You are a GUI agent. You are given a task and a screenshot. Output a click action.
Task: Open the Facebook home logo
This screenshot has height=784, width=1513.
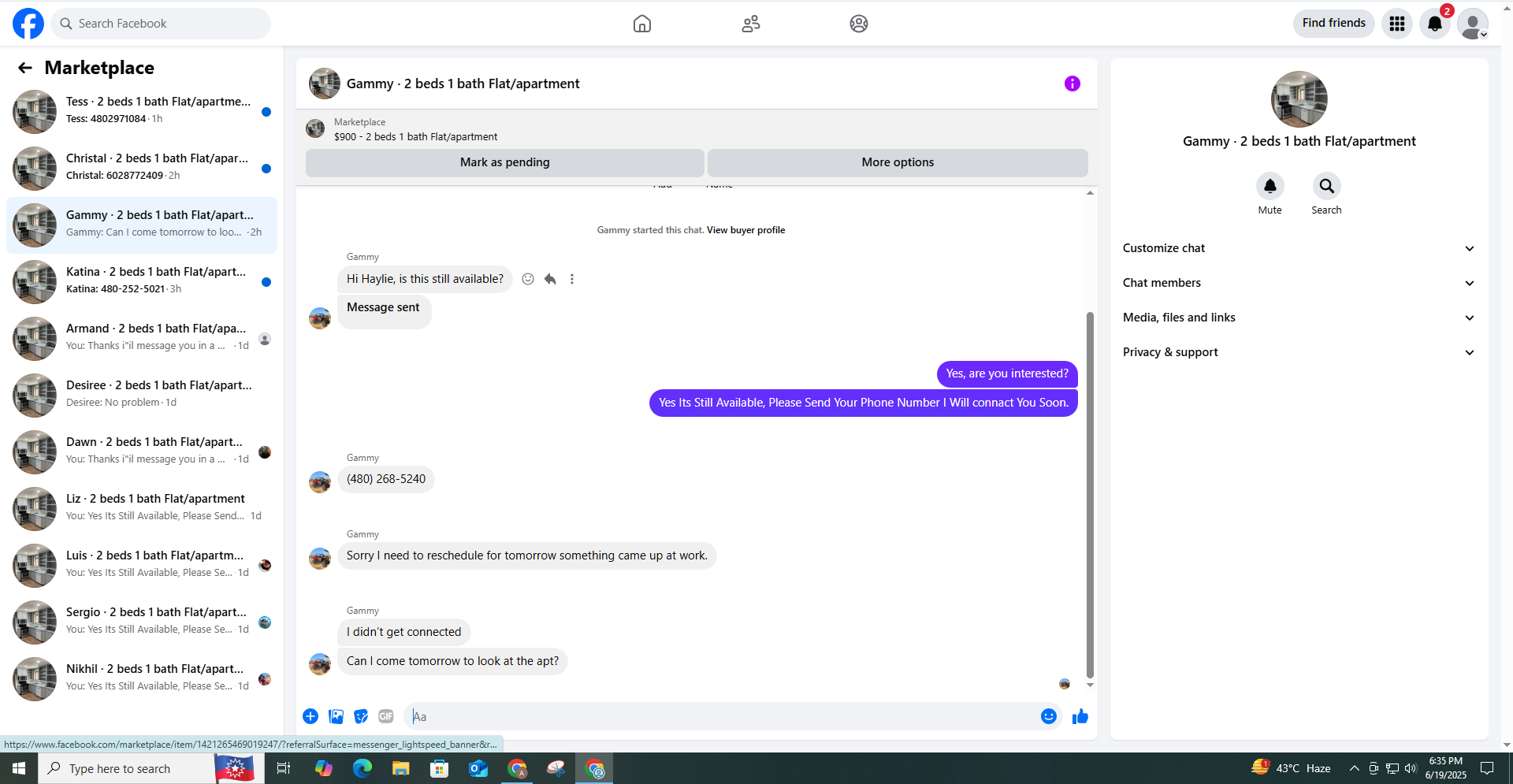coord(28,24)
